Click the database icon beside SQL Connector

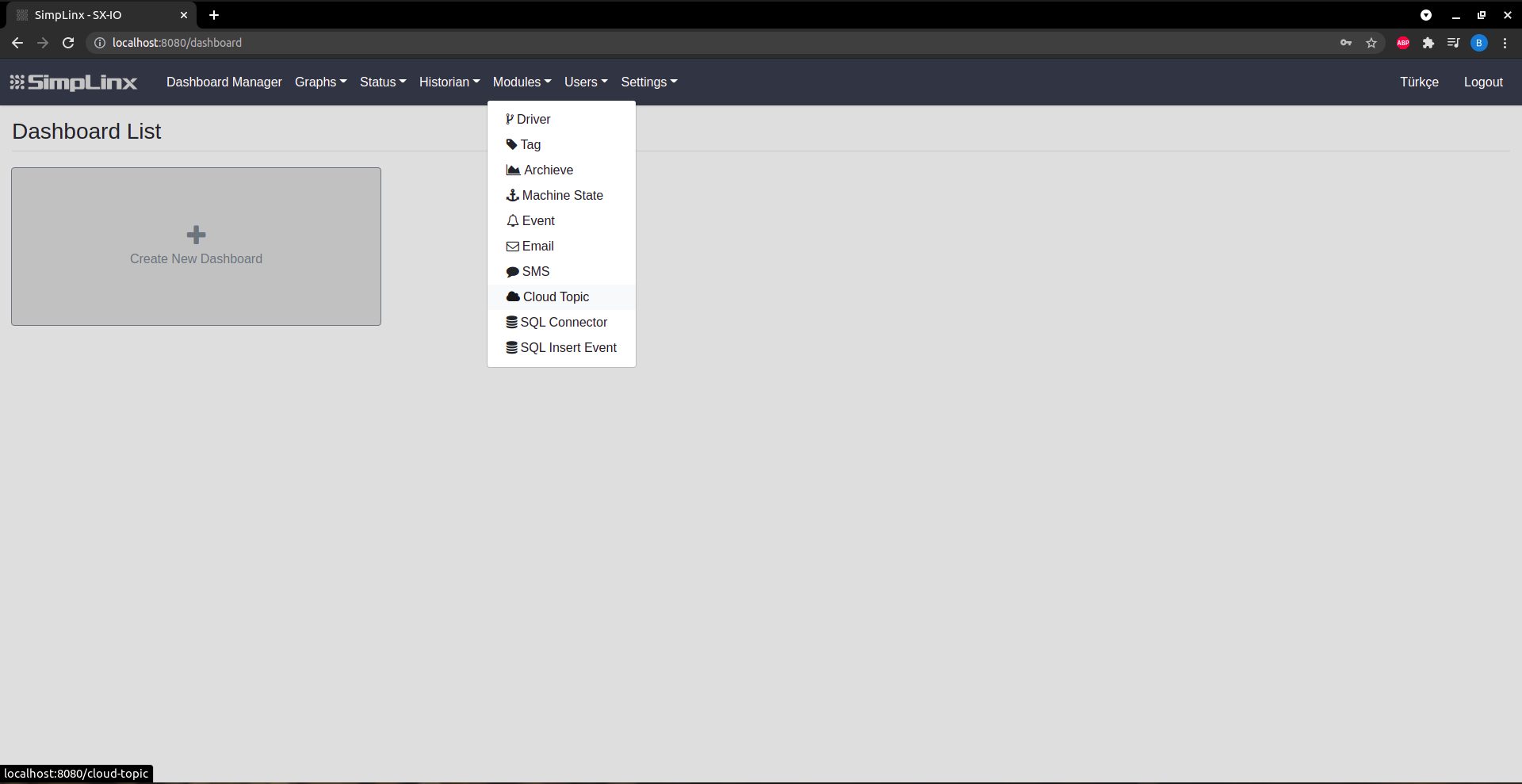[x=512, y=322]
